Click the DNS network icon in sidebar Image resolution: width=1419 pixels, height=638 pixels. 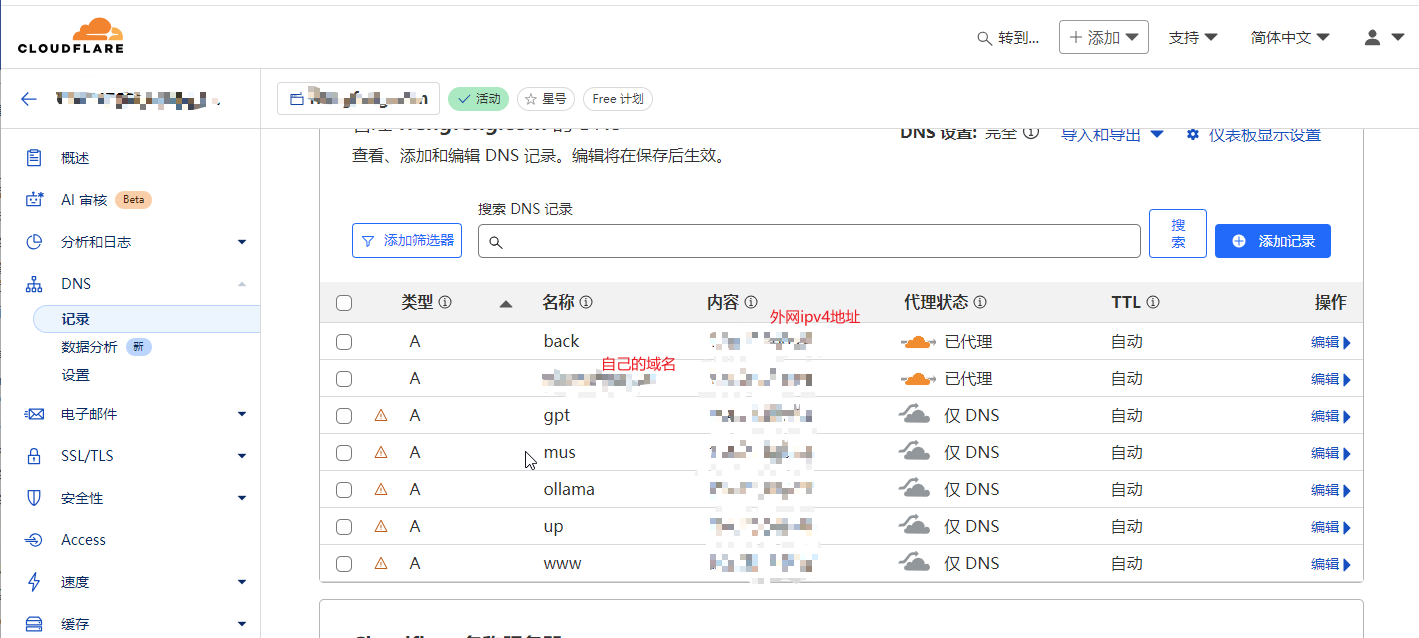point(34,284)
